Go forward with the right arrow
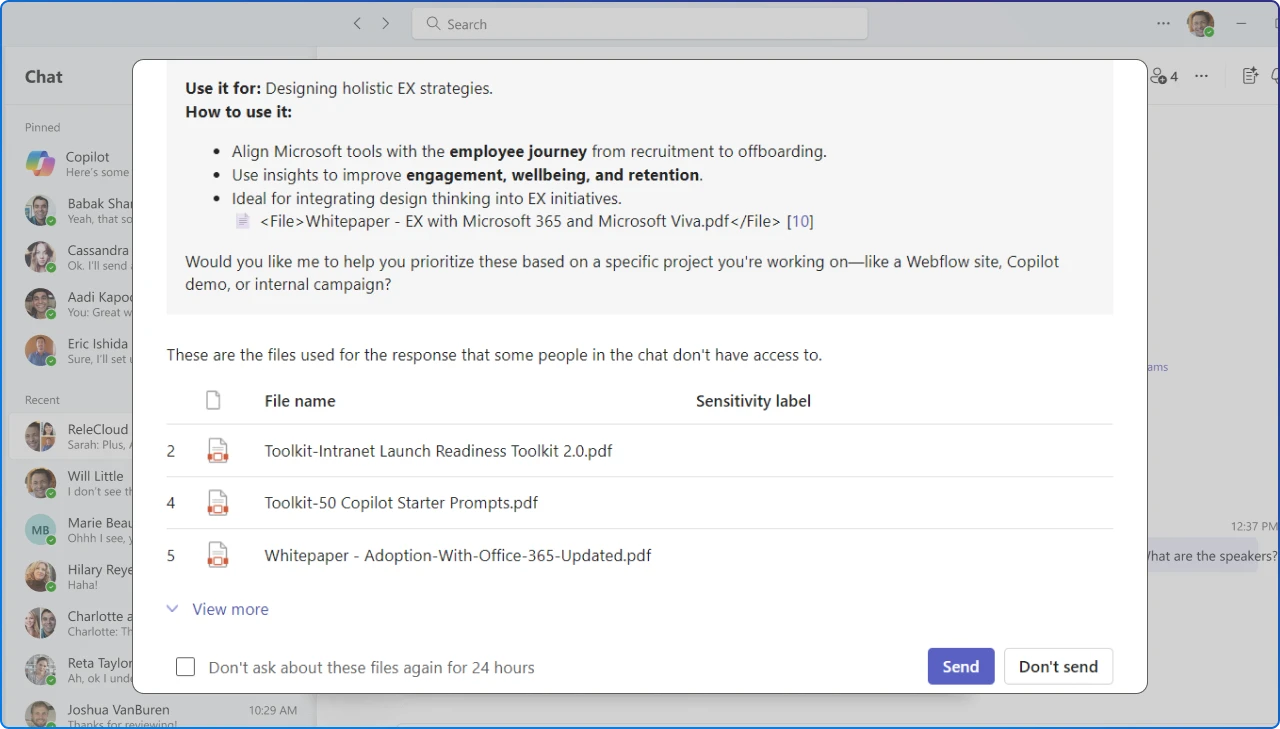 pyautogui.click(x=386, y=23)
